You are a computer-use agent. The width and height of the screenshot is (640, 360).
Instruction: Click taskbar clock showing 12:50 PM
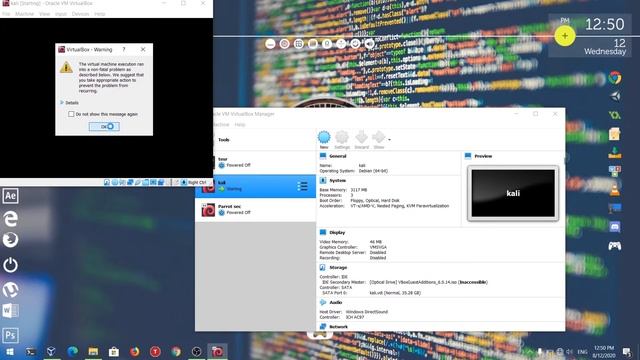(x=604, y=351)
